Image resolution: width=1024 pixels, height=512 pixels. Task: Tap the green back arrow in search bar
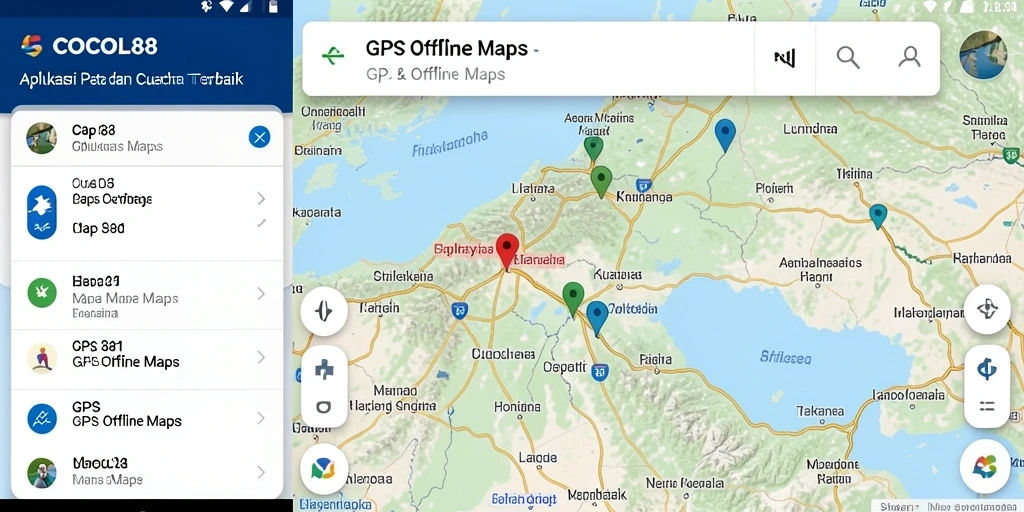click(333, 56)
